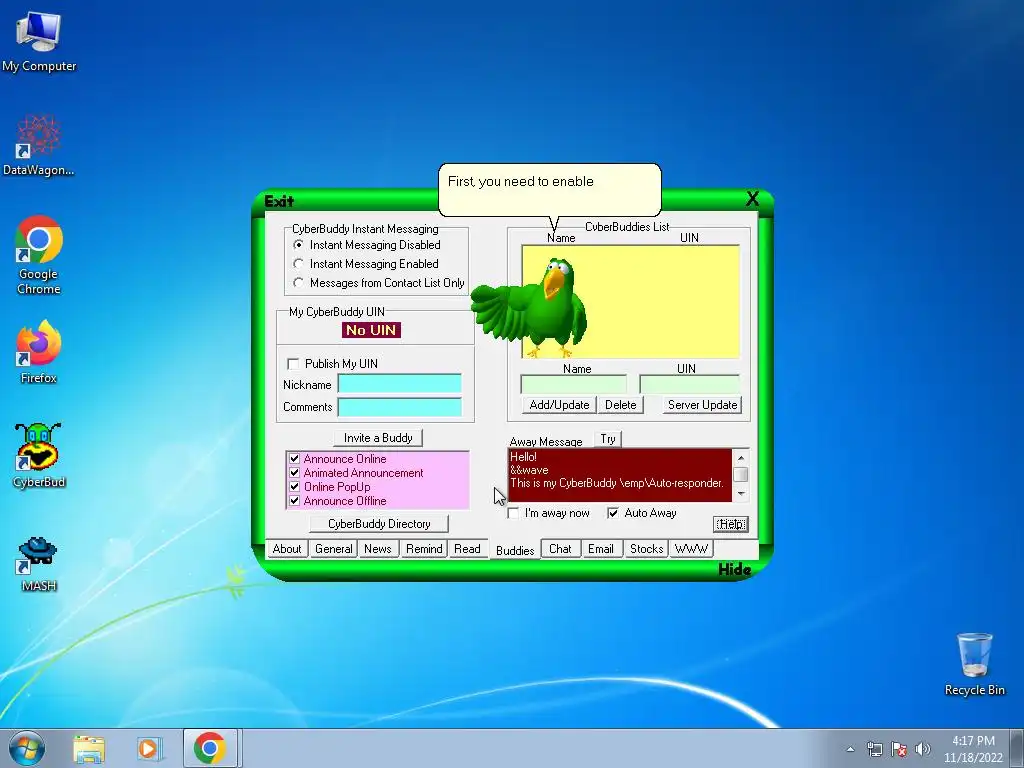
Task: Switch to the News tab
Action: coord(377,549)
